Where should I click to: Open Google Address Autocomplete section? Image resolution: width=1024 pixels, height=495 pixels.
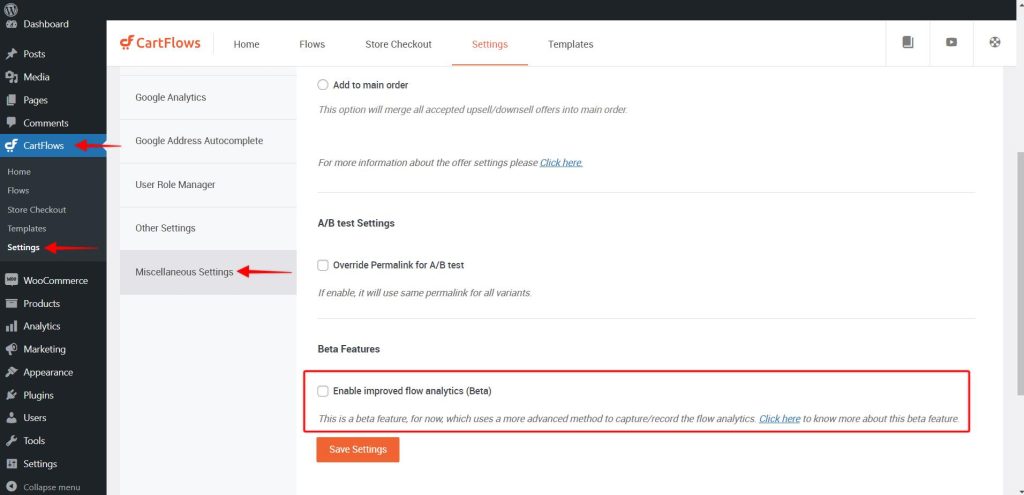(208, 141)
